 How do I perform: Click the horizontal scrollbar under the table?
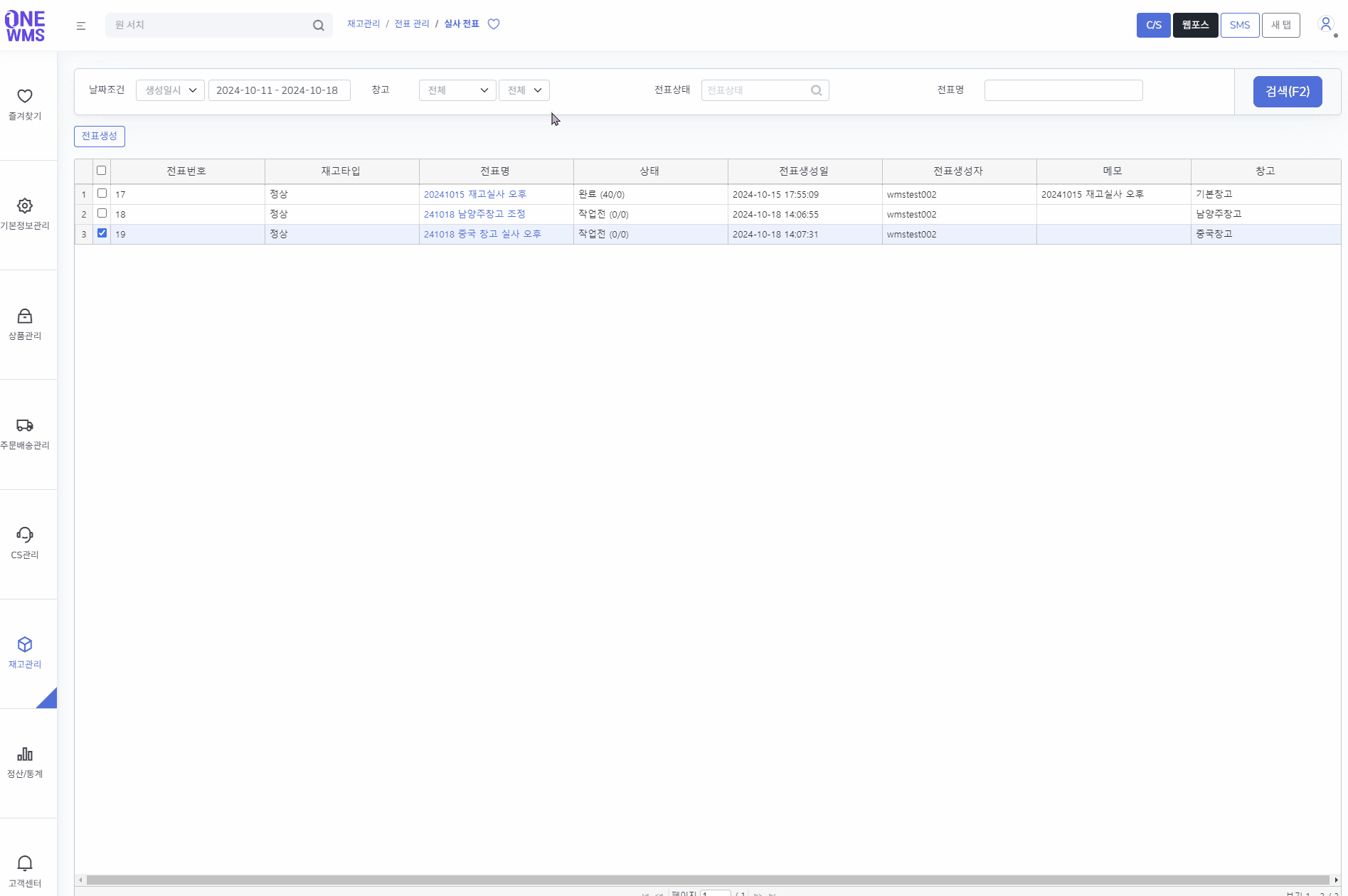pos(708,880)
